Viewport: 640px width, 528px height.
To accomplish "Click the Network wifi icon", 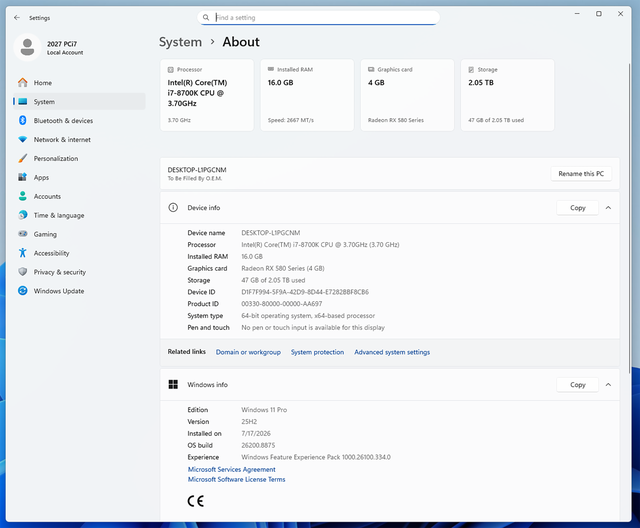I will point(23,140).
